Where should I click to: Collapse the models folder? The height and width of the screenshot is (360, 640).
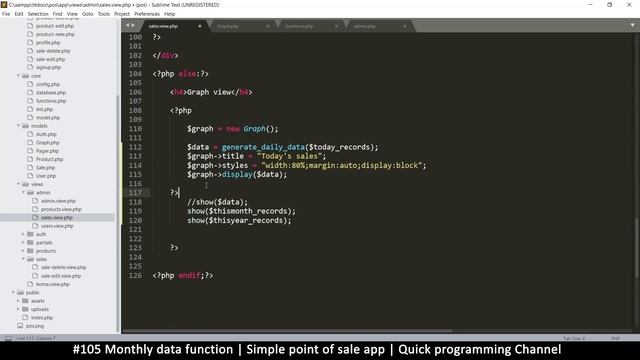[18, 126]
